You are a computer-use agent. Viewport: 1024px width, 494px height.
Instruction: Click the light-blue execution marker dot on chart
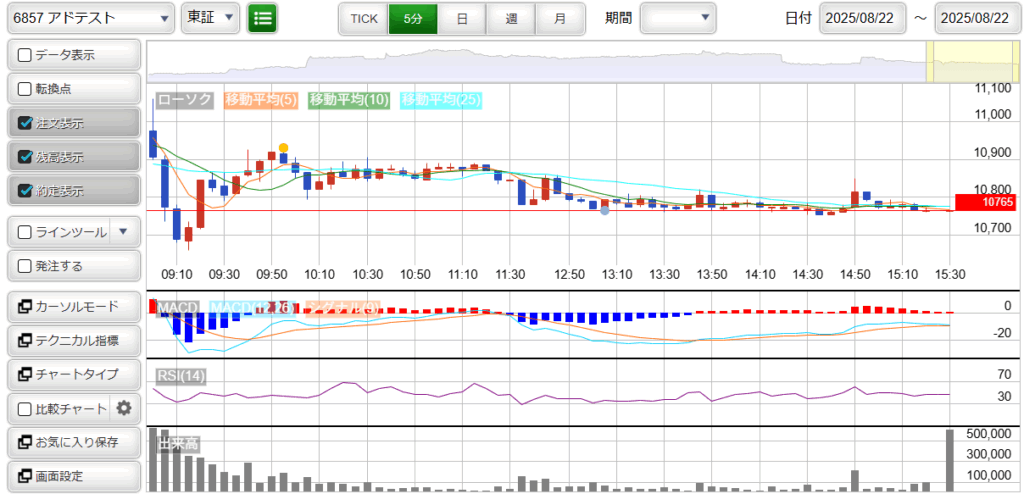click(605, 210)
